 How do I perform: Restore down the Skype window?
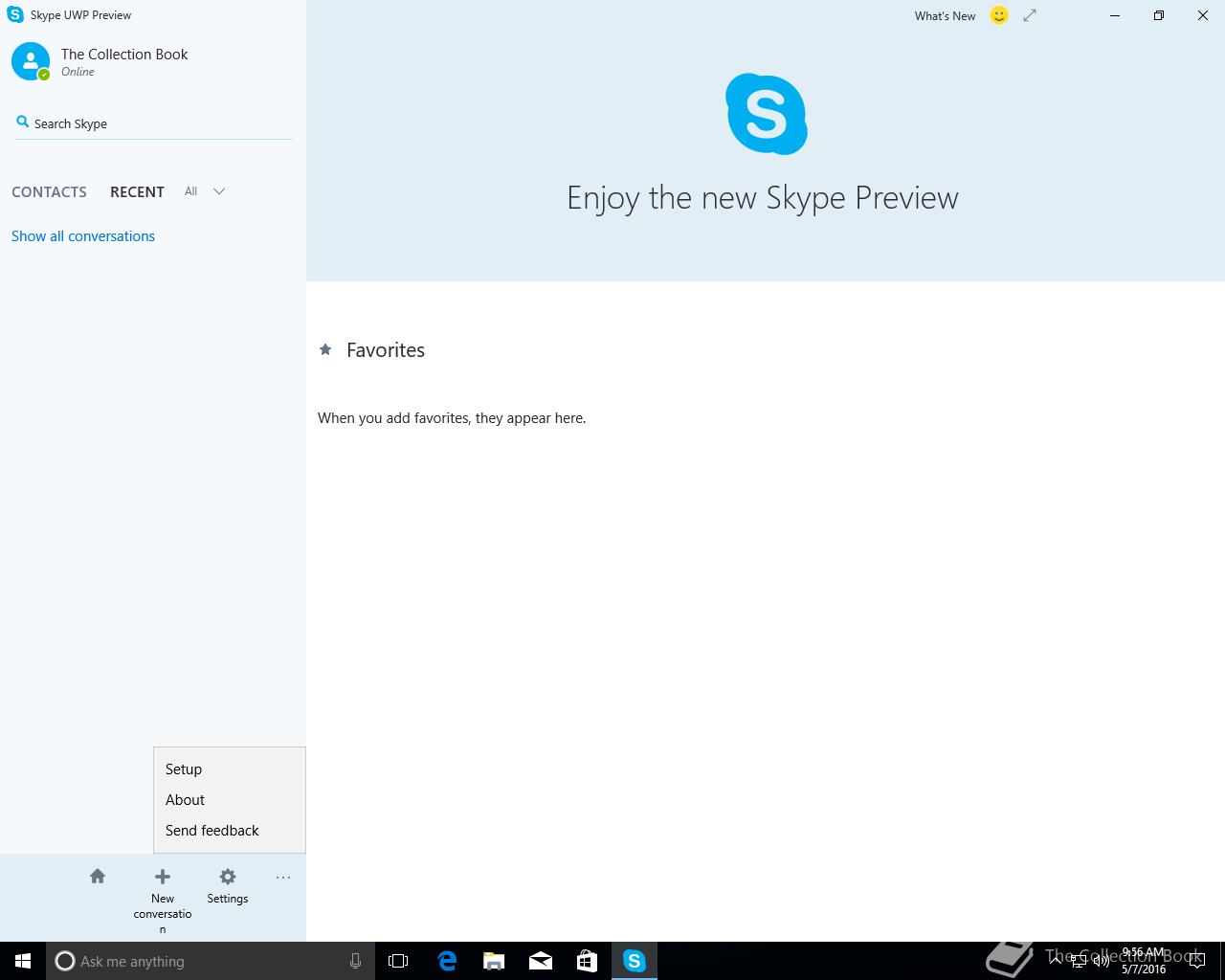[x=1159, y=15]
